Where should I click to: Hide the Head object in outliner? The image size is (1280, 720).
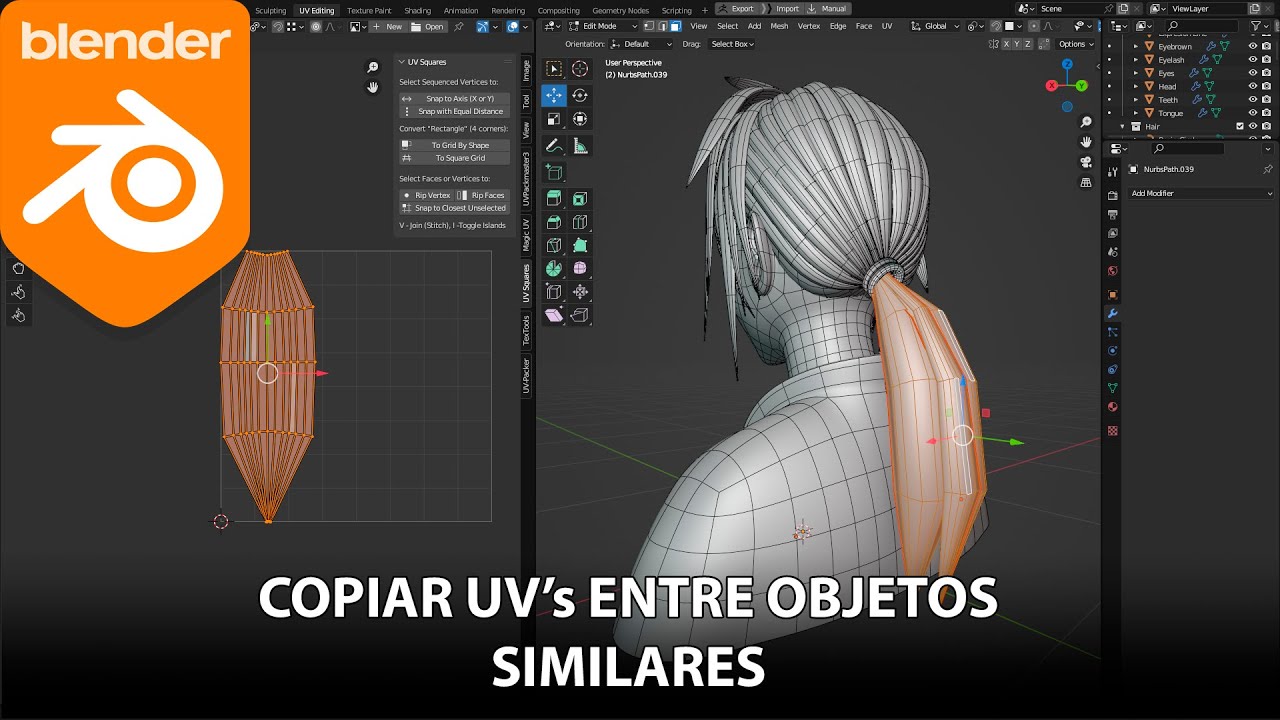[1253, 87]
